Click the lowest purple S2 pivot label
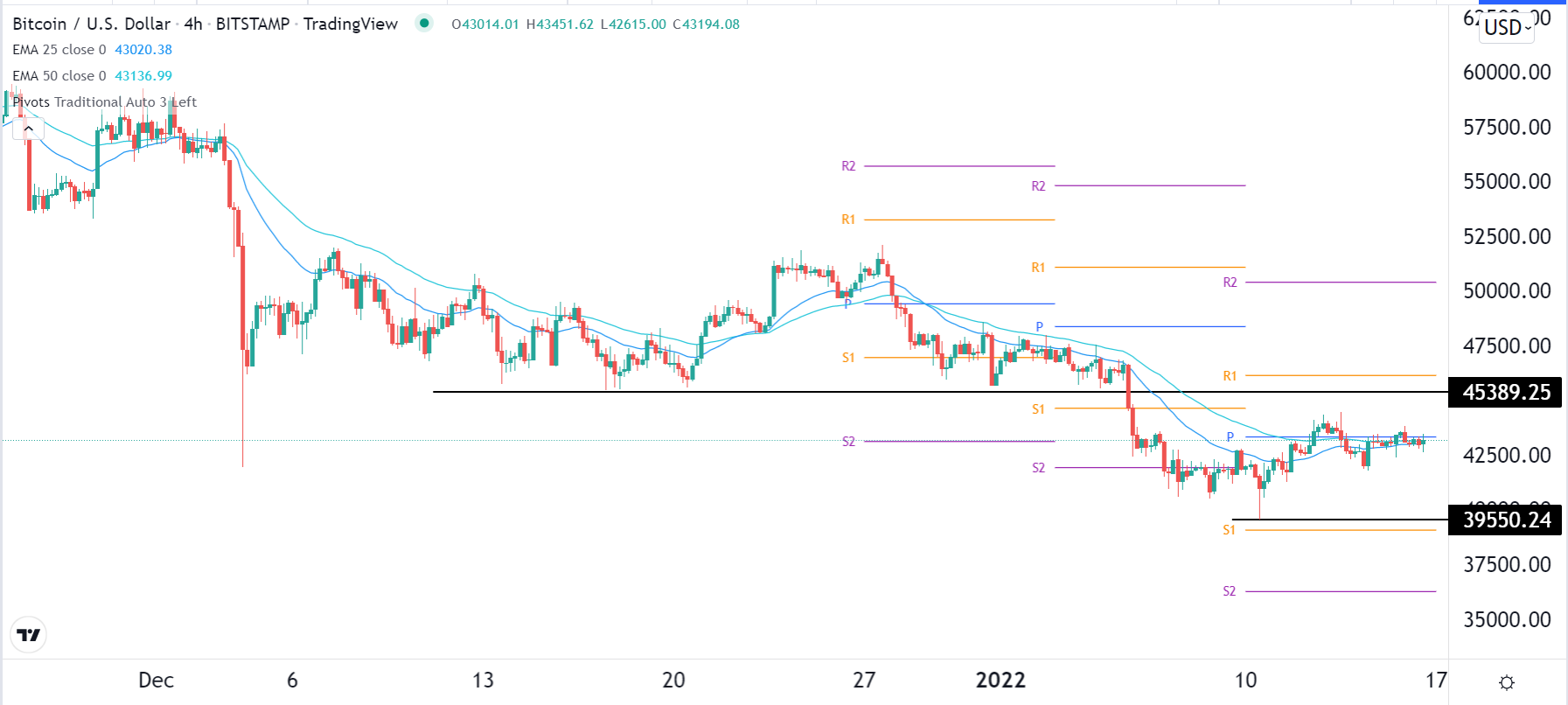This screenshot has height=705, width=1568. (1229, 591)
